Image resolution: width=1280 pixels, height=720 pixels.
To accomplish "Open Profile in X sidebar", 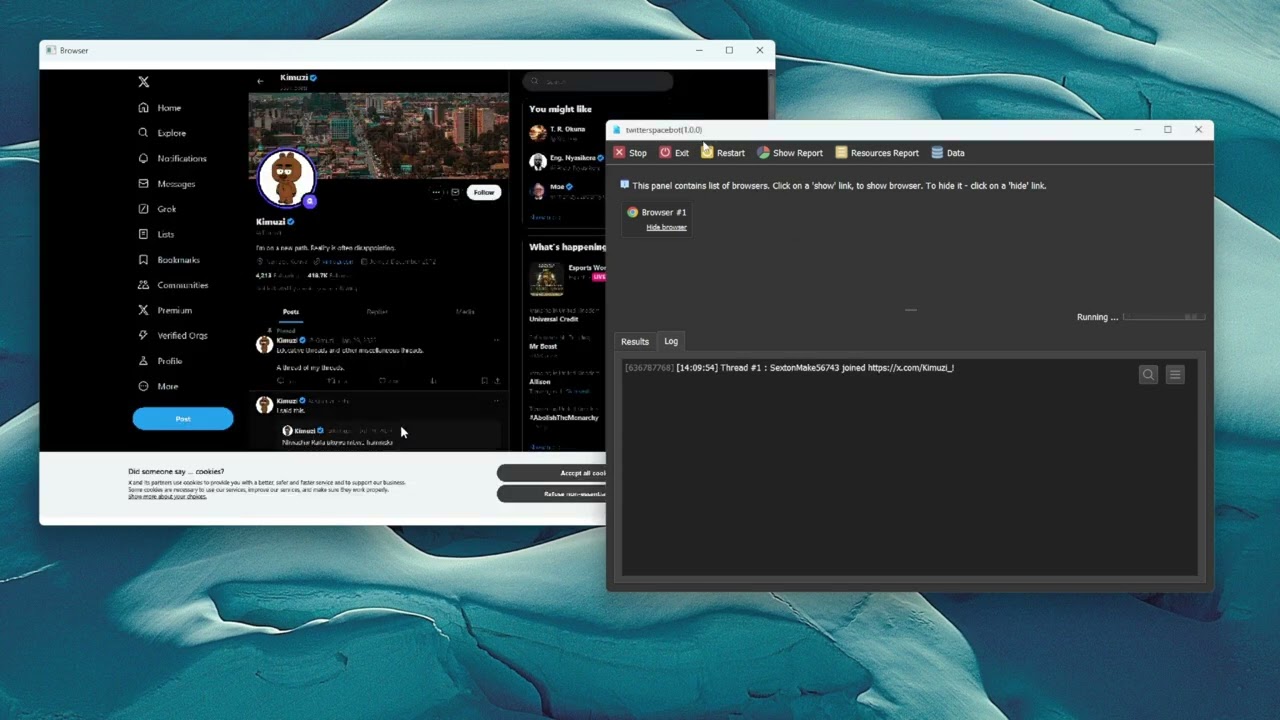I will pyautogui.click(x=160, y=361).
